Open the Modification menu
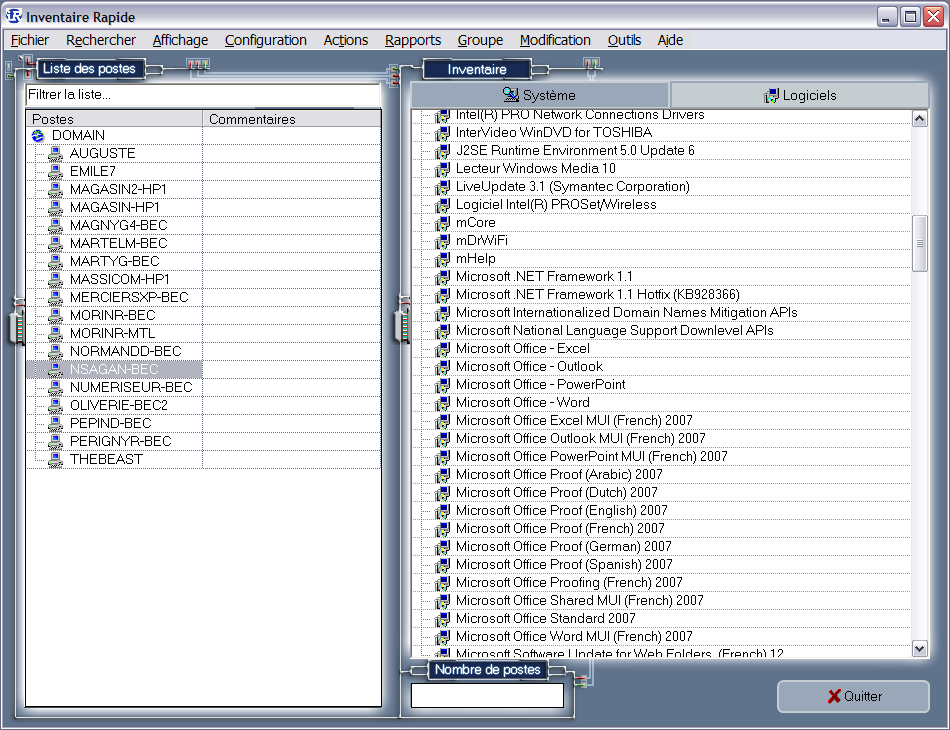The width and height of the screenshot is (950, 730). click(555, 40)
